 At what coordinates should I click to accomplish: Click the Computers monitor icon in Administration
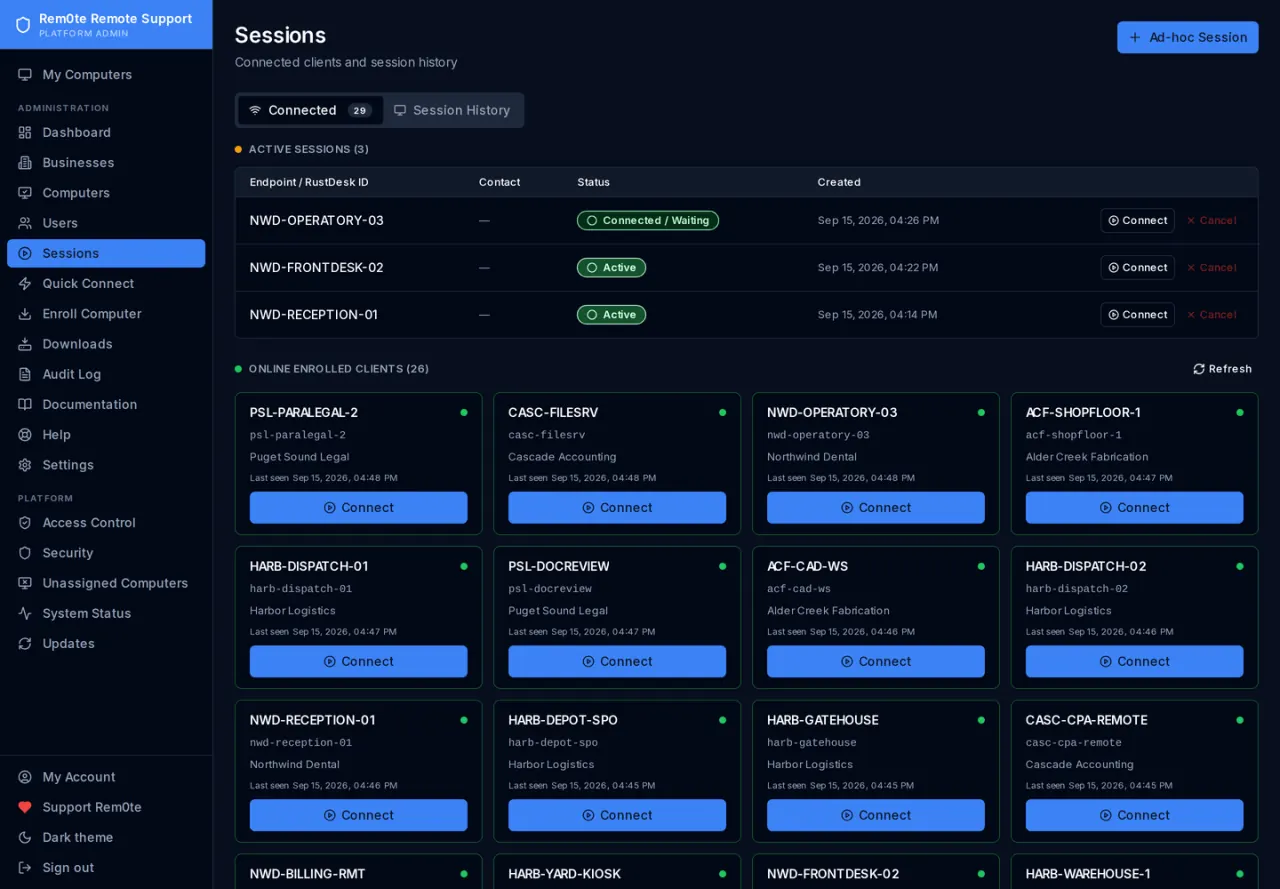point(25,193)
